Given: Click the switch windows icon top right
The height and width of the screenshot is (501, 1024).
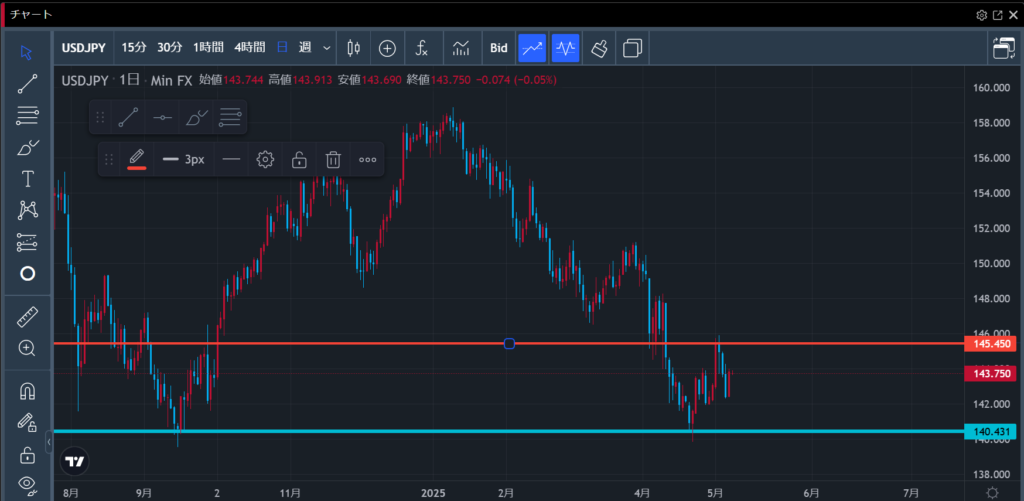Looking at the screenshot, I should coord(1002,48).
